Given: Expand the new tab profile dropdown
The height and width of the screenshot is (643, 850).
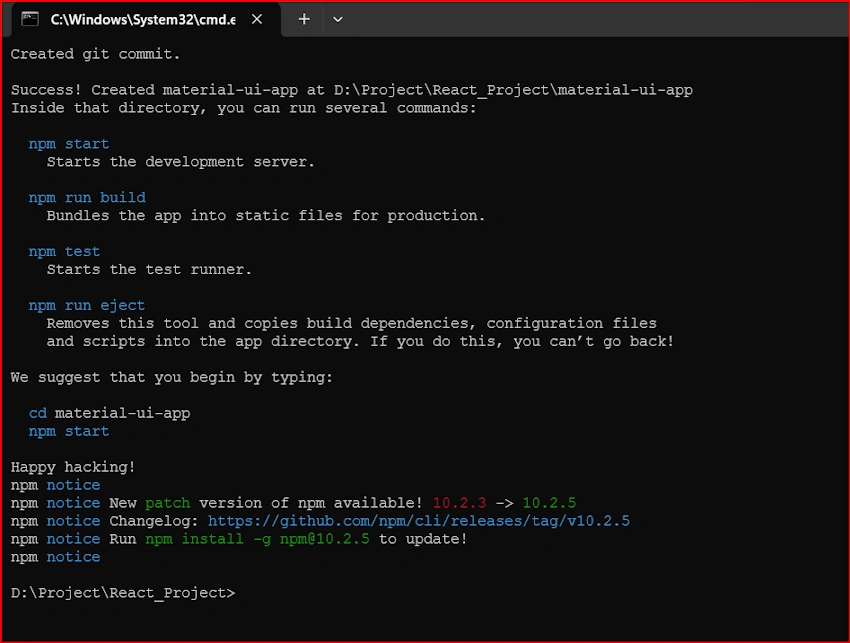Looking at the screenshot, I should (x=337, y=20).
